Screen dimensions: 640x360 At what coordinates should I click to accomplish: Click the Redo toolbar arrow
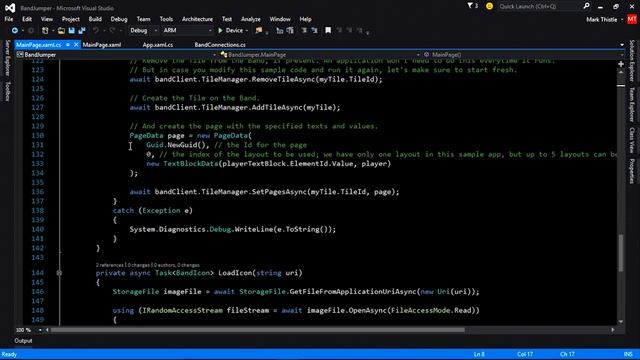click(112, 31)
